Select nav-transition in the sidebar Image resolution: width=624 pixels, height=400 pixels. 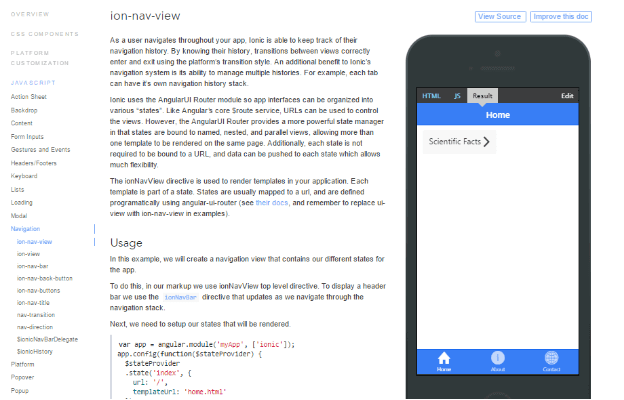coord(36,315)
